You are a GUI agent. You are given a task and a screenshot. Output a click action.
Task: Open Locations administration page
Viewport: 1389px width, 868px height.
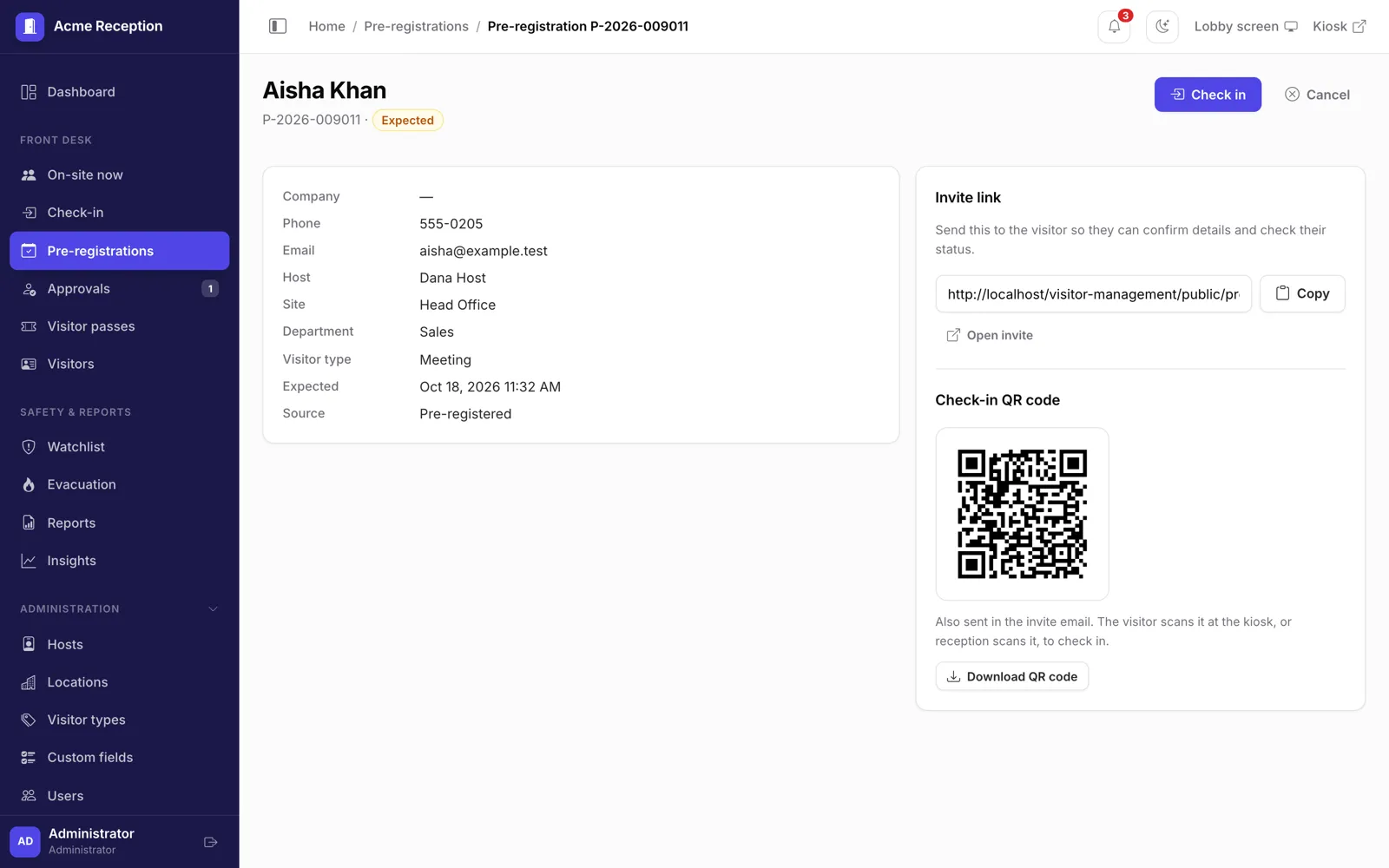click(120, 682)
